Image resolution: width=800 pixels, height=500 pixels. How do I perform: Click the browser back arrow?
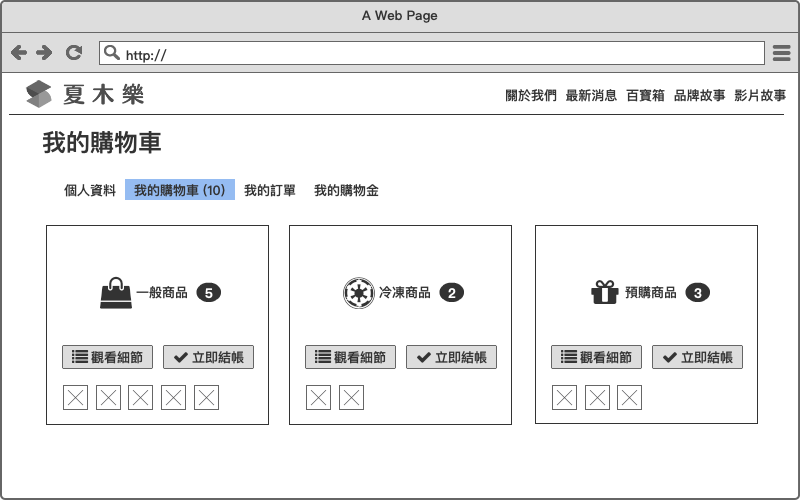click(19, 53)
